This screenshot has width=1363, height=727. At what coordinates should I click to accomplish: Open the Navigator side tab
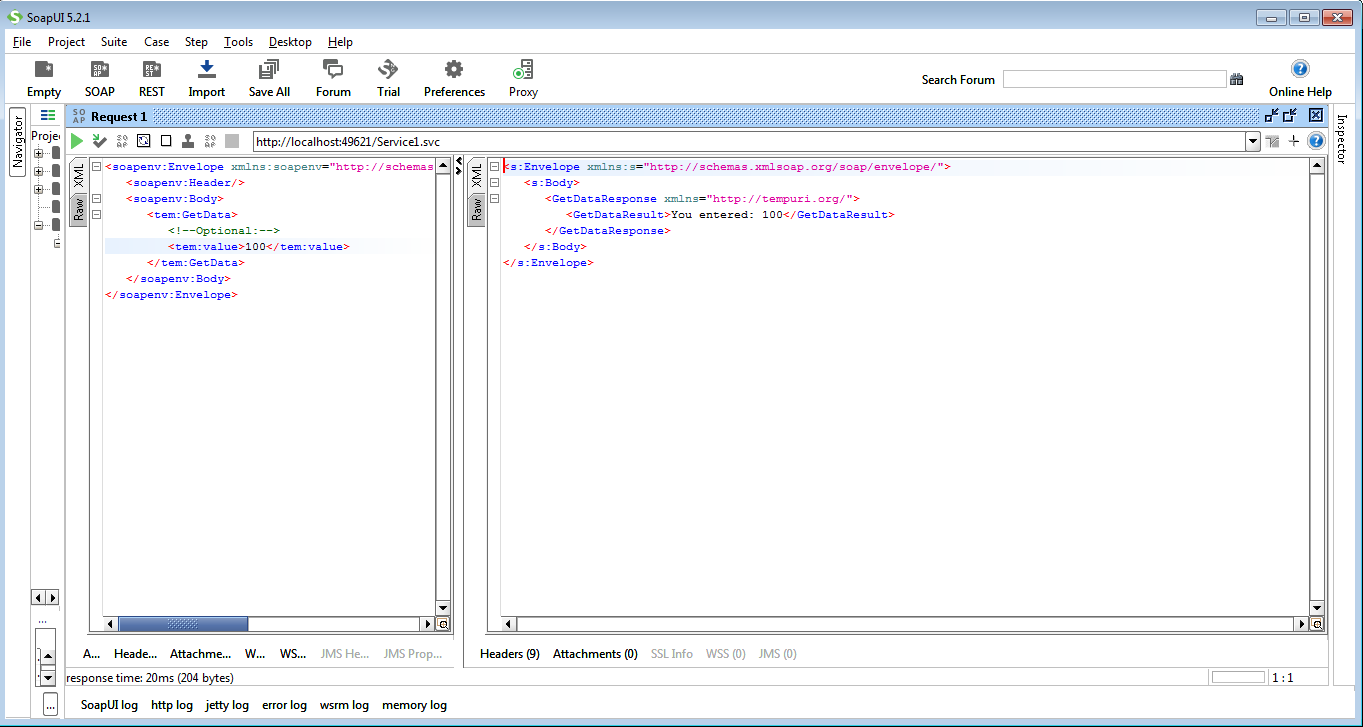pyautogui.click(x=17, y=141)
